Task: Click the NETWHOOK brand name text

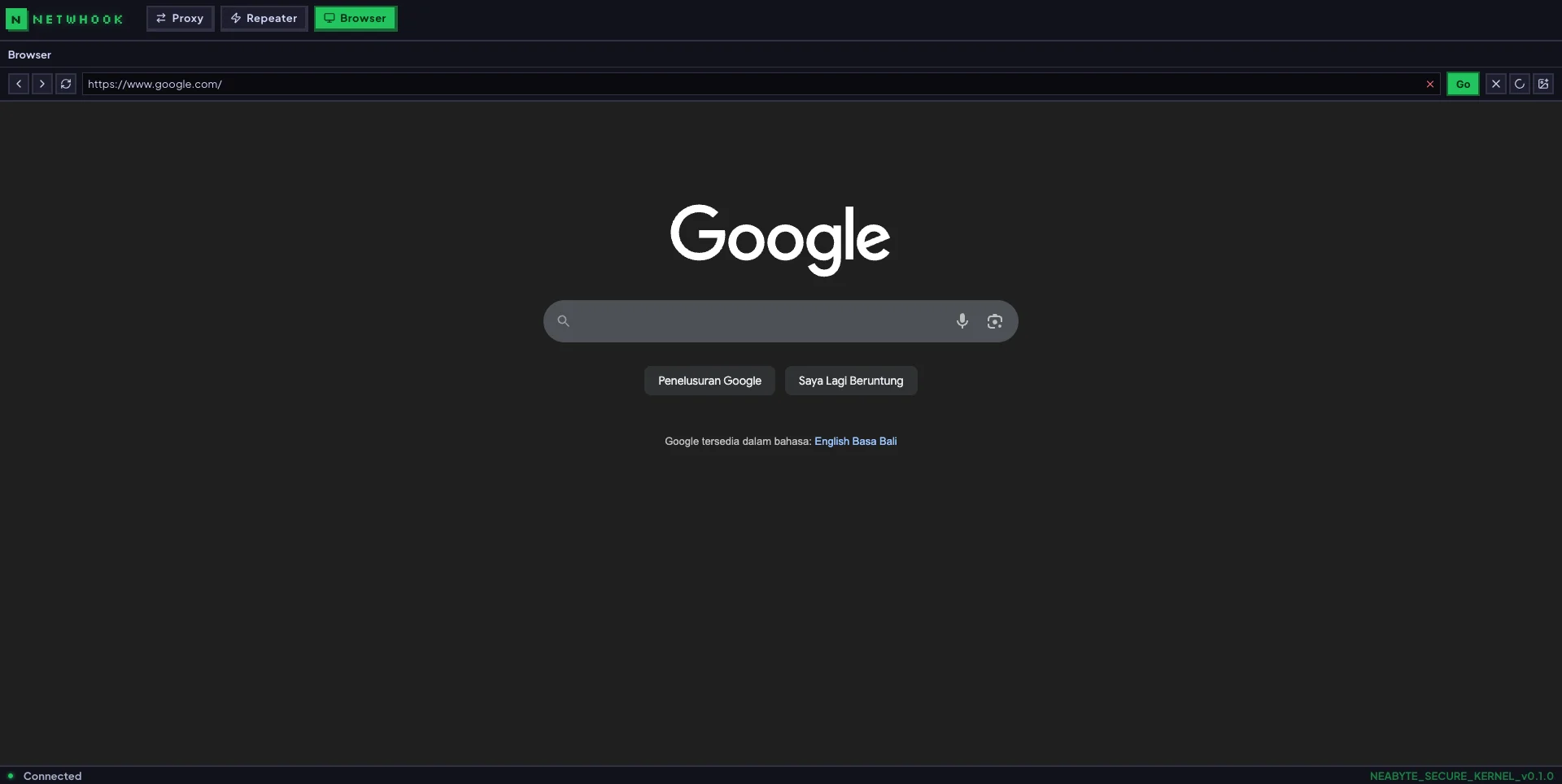Action: 77,19
